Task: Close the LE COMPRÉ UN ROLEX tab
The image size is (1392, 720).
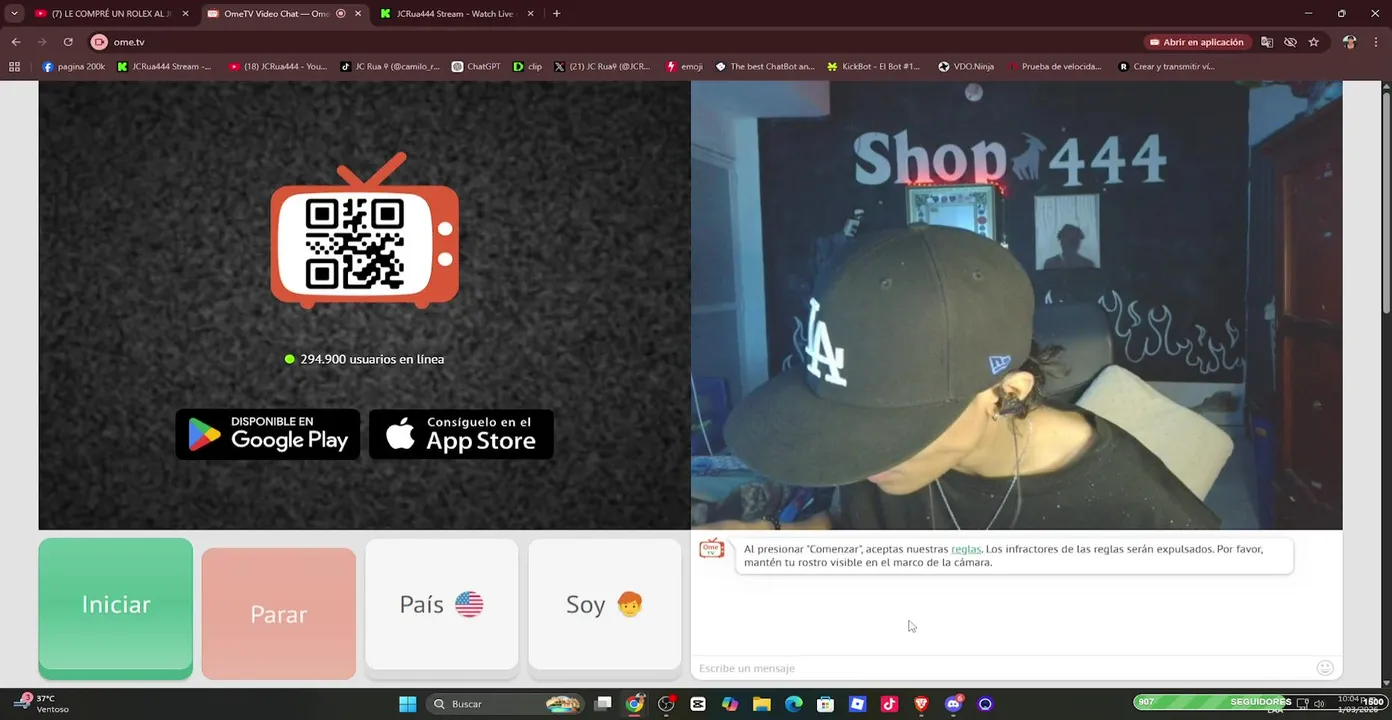Action: tap(185, 14)
